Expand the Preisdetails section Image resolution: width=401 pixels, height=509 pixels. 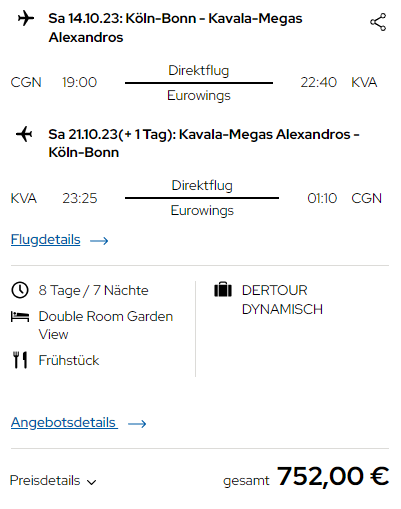53,481
